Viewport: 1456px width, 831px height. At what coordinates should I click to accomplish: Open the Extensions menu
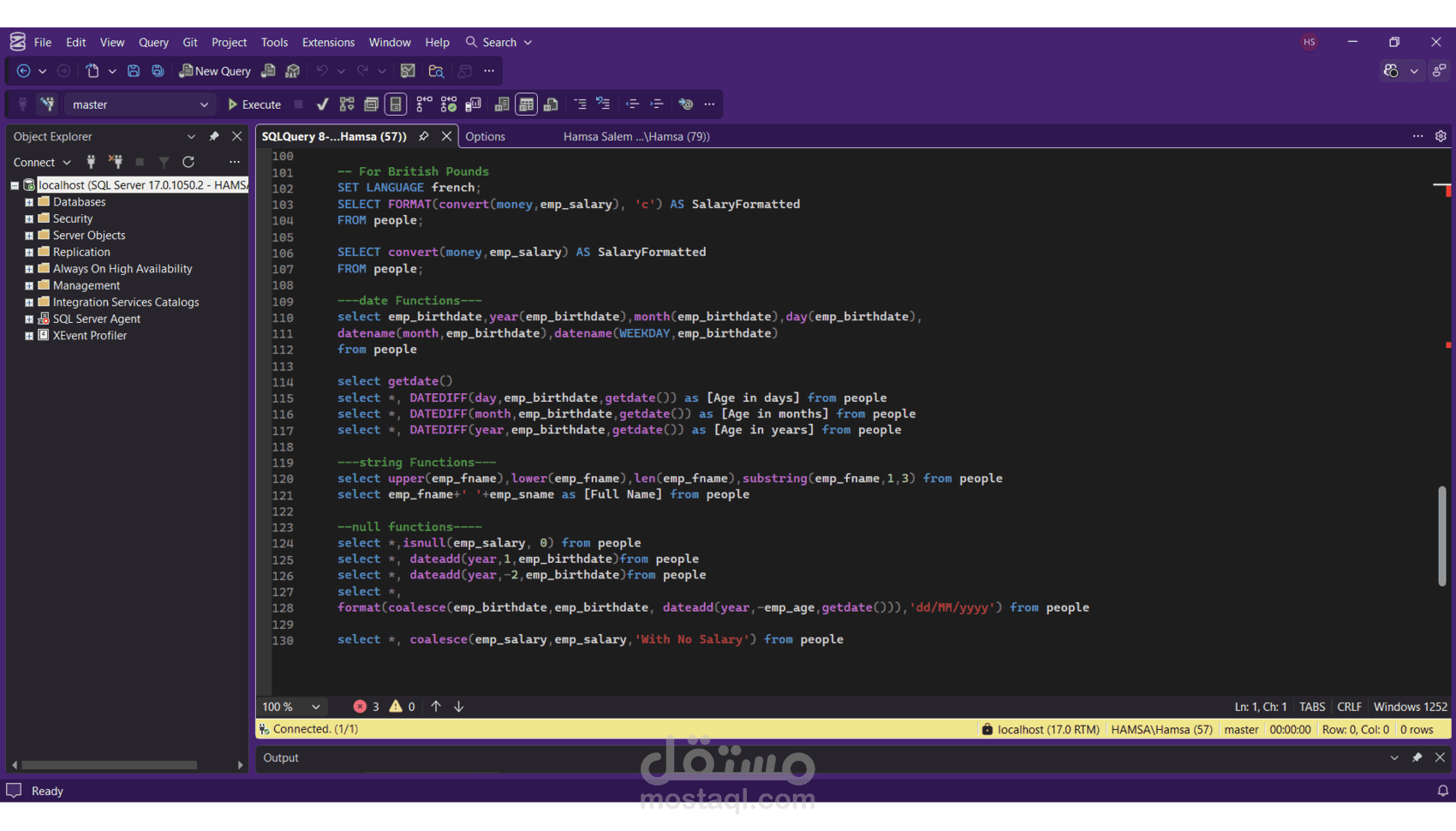click(328, 42)
